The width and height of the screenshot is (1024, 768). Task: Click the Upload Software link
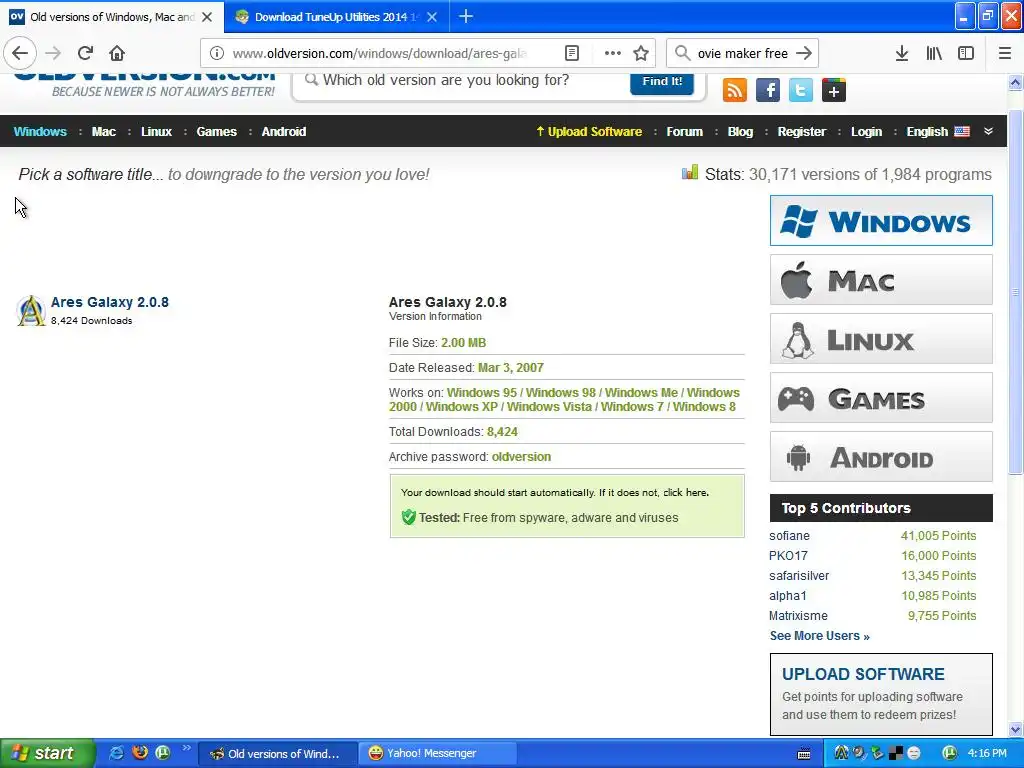589,131
